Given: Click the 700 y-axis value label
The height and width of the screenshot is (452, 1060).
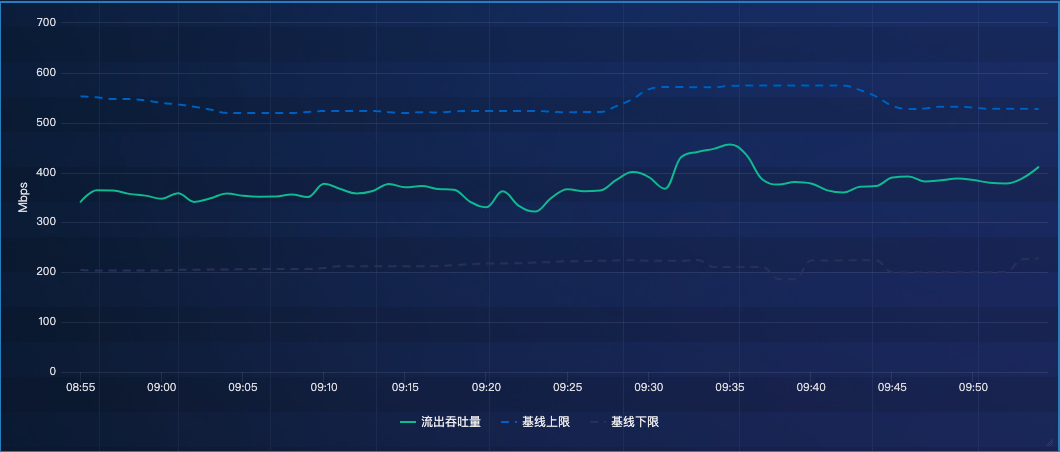Looking at the screenshot, I should (46, 22).
